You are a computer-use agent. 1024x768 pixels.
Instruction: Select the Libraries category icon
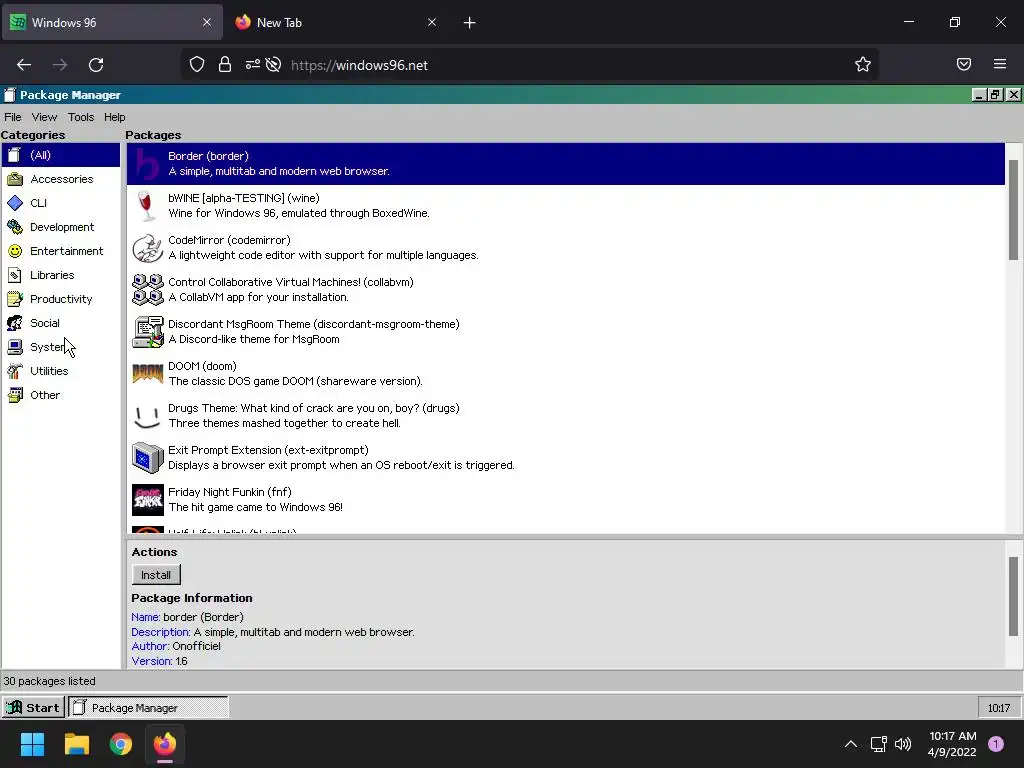(15, 275)
